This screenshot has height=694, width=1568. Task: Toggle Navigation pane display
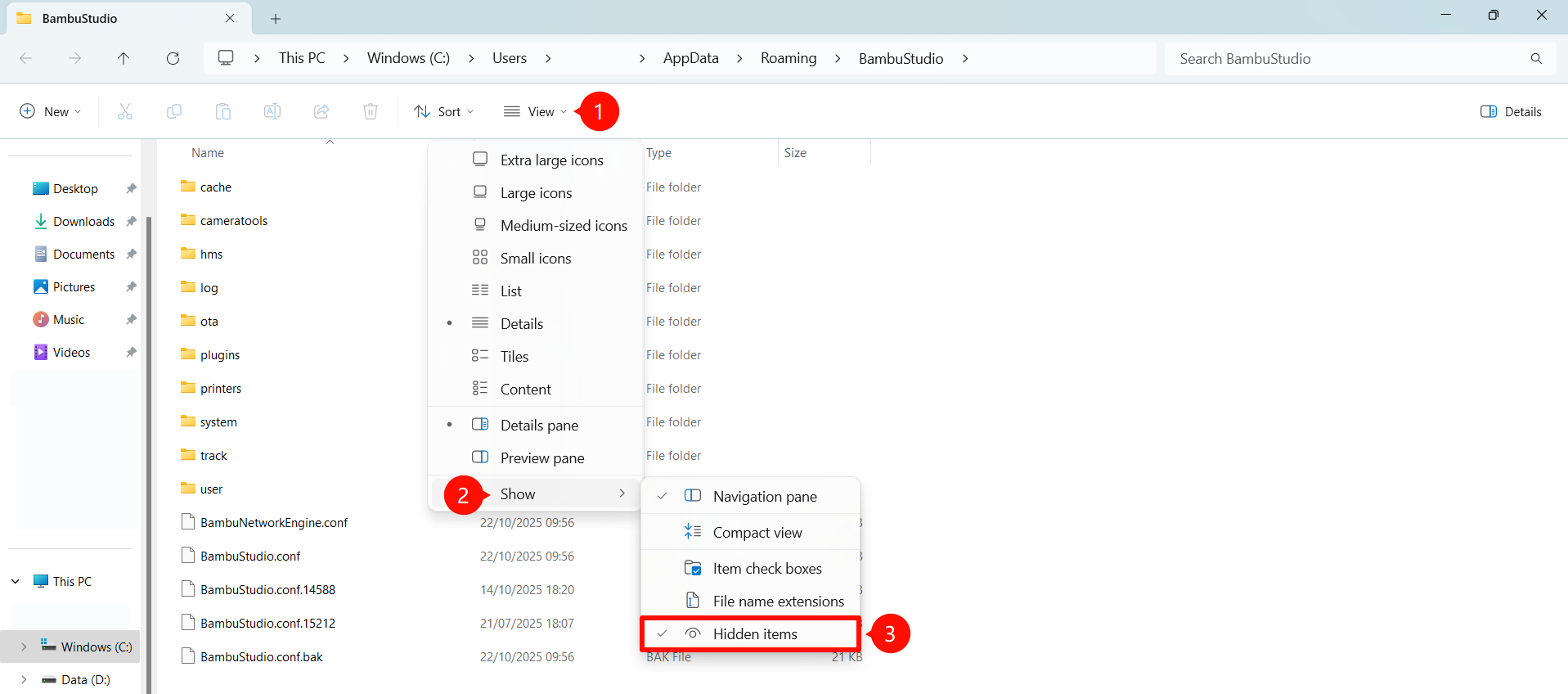[750, 496]
